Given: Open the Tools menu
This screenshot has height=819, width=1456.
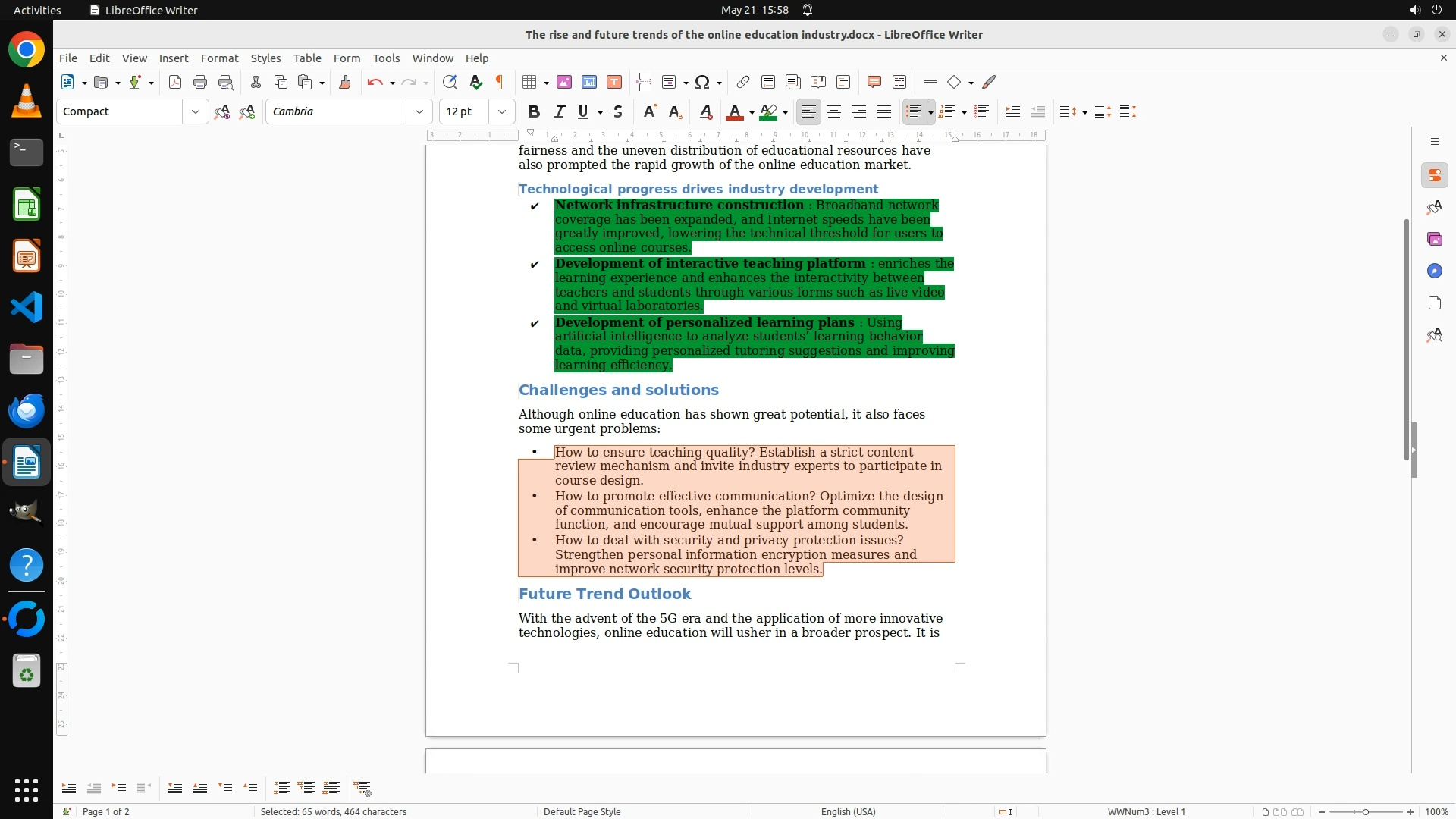Looking at the screenshot, I should pos(386,58).
